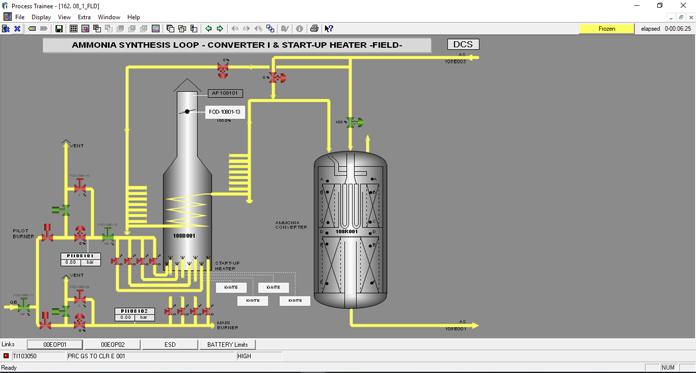This screenshot has width=696, height=373.
Task: Click the blue X toolbar icon
Action: pyautogui.click(x=17, y=28)
